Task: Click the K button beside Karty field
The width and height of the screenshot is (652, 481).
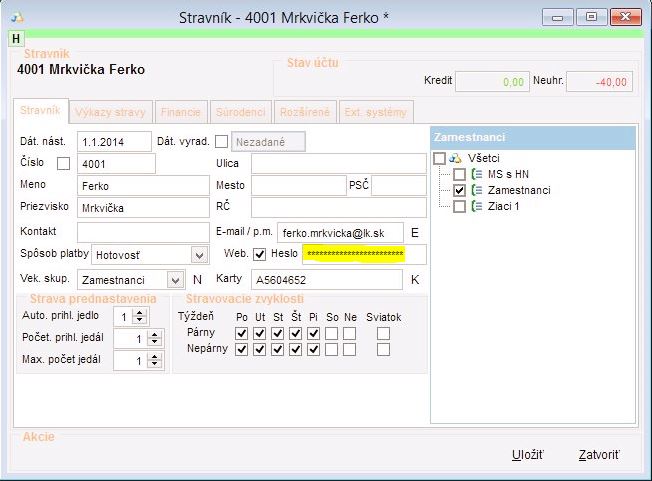Action: (413, 279)
